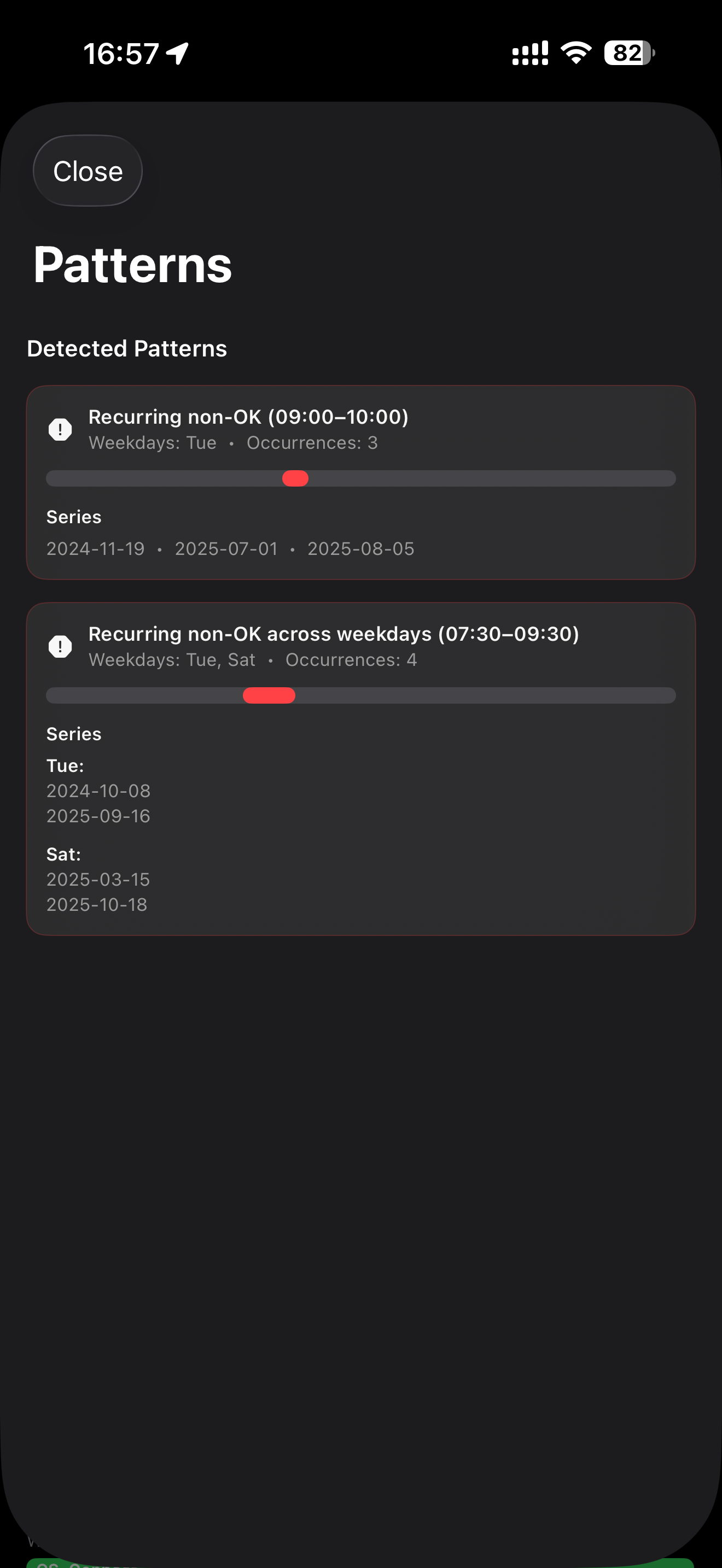722x1568 pixels.
Task: Select the Detected Patterns section header
Action: [x=127, y=348]
